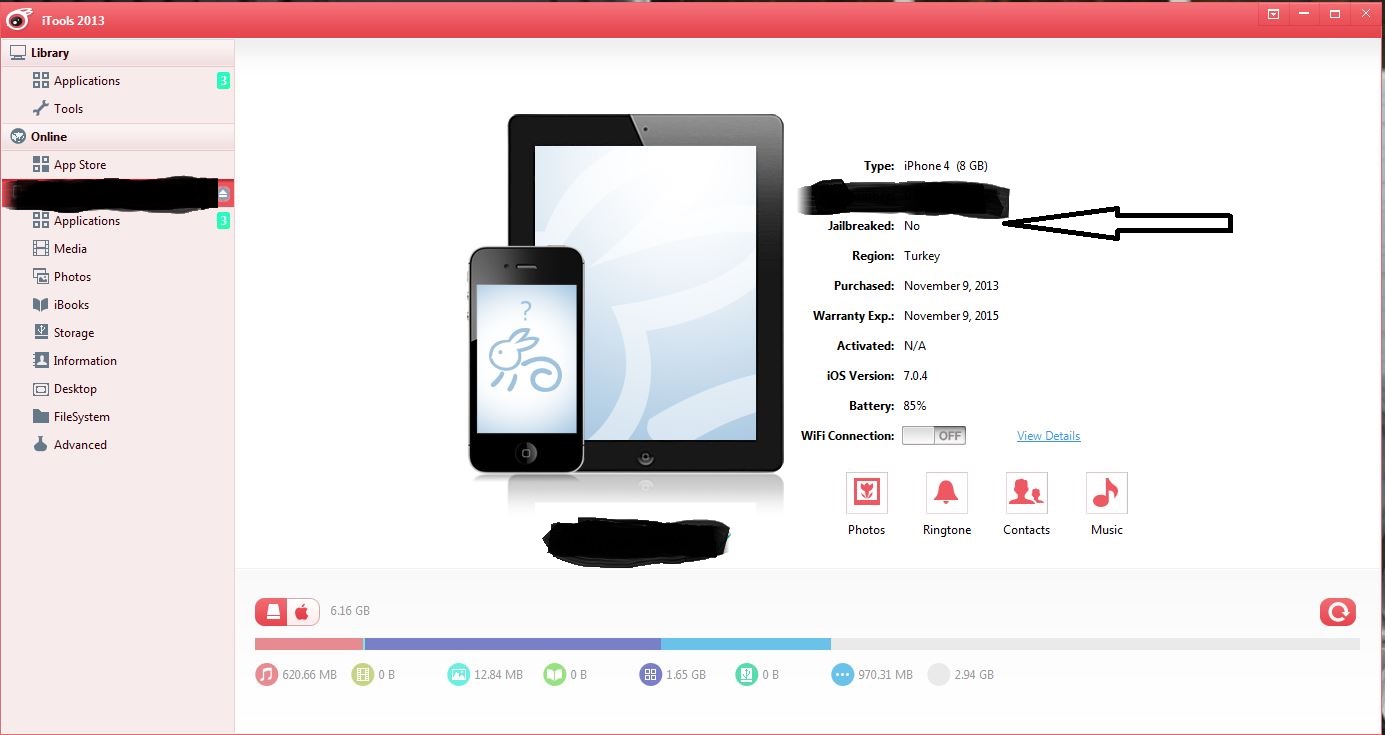Click the grey free-space segment of the storage bar

click(1095, 644)
